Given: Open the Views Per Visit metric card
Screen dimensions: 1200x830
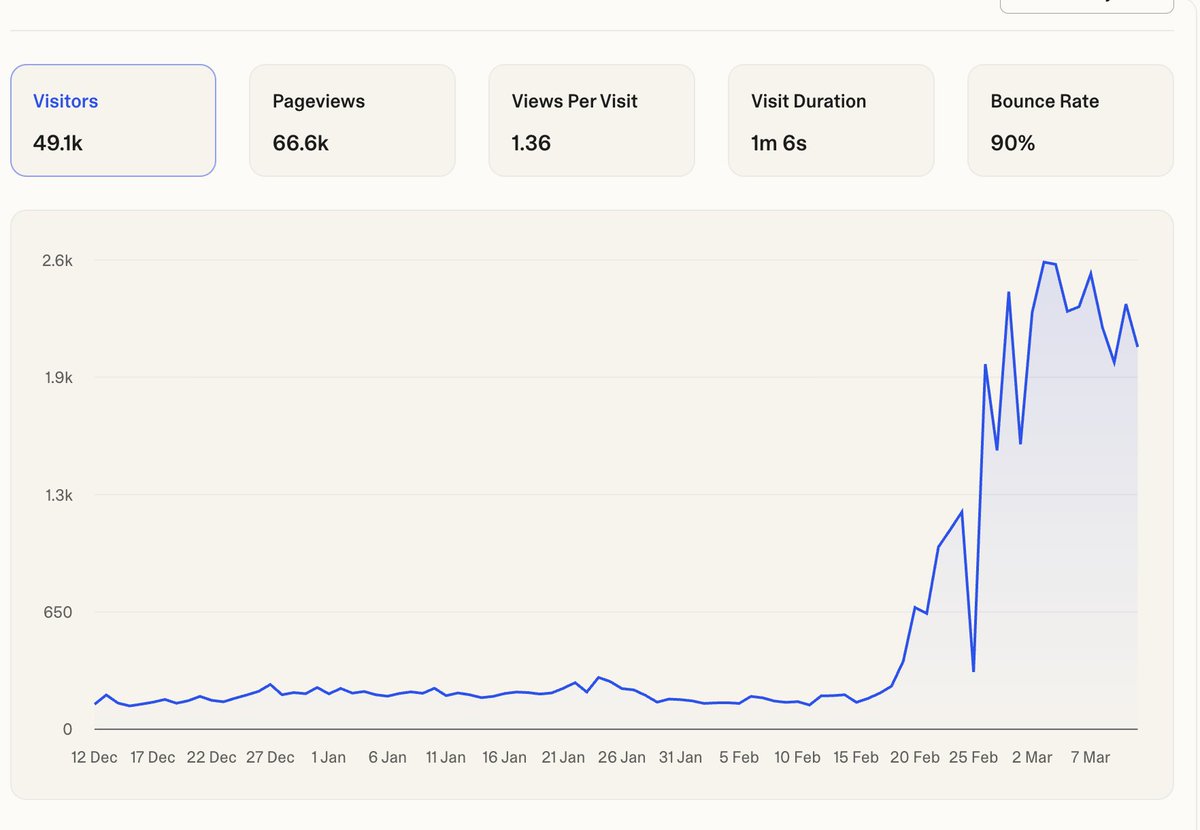Looking at the screenshot, I should click(591, 121).
